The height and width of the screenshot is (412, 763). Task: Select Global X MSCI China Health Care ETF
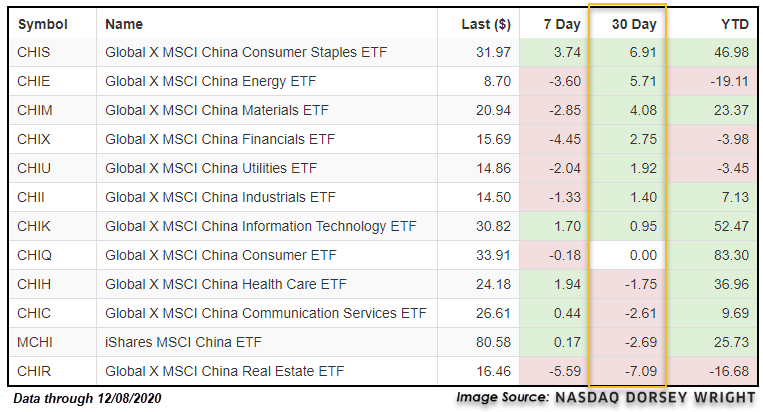pos(226,284)
